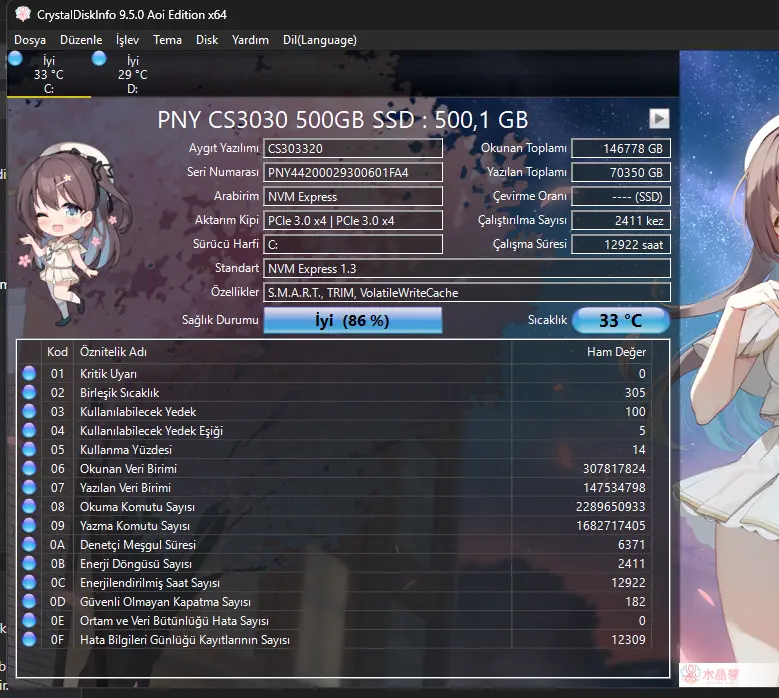Click the Sürücü Harfi C: field

tap(353, 244)
